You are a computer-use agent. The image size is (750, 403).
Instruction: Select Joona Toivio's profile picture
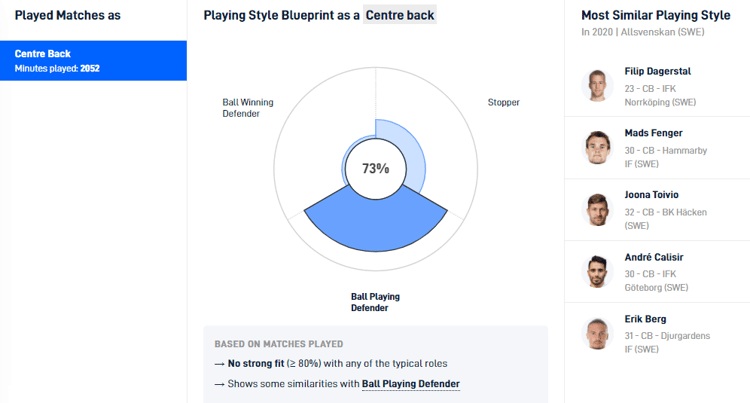point(598,209)
